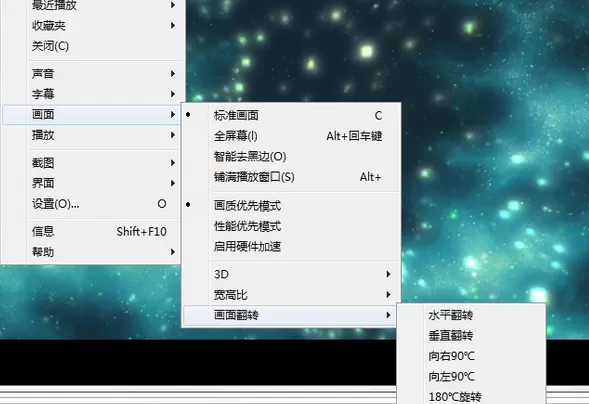Choose 全屏幕(I) option

[x=291, y=136]
